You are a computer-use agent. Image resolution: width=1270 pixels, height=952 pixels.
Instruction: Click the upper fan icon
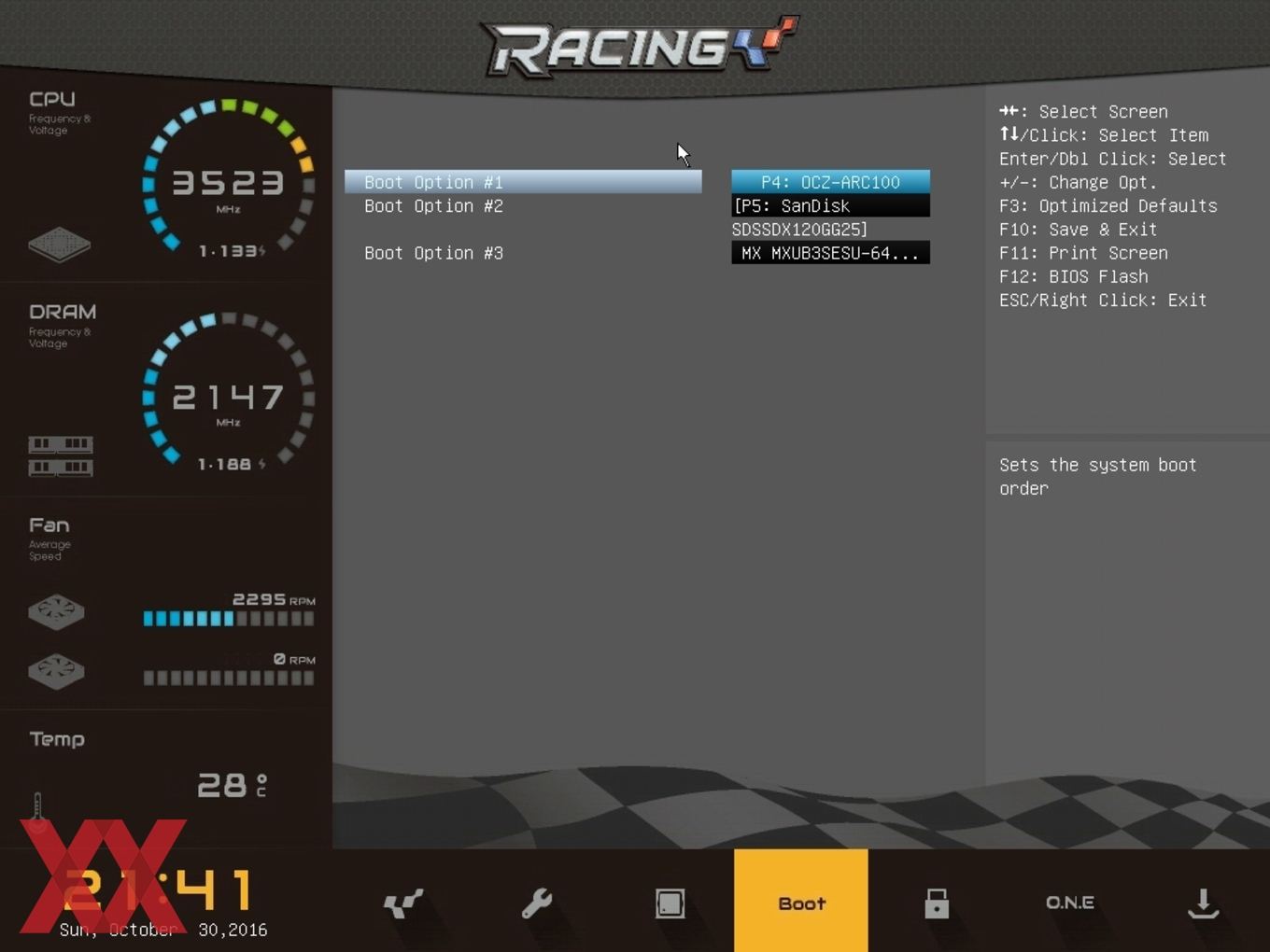point(56,612)
